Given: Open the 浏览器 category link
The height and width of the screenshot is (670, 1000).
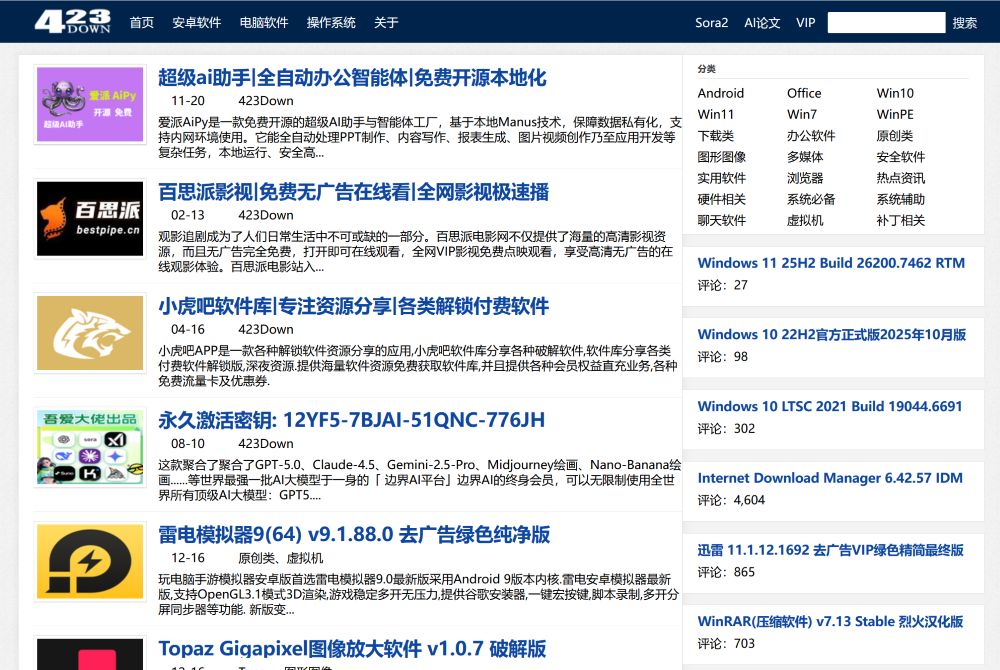Looking at the screenshot, I should click(x=805, y=178).
